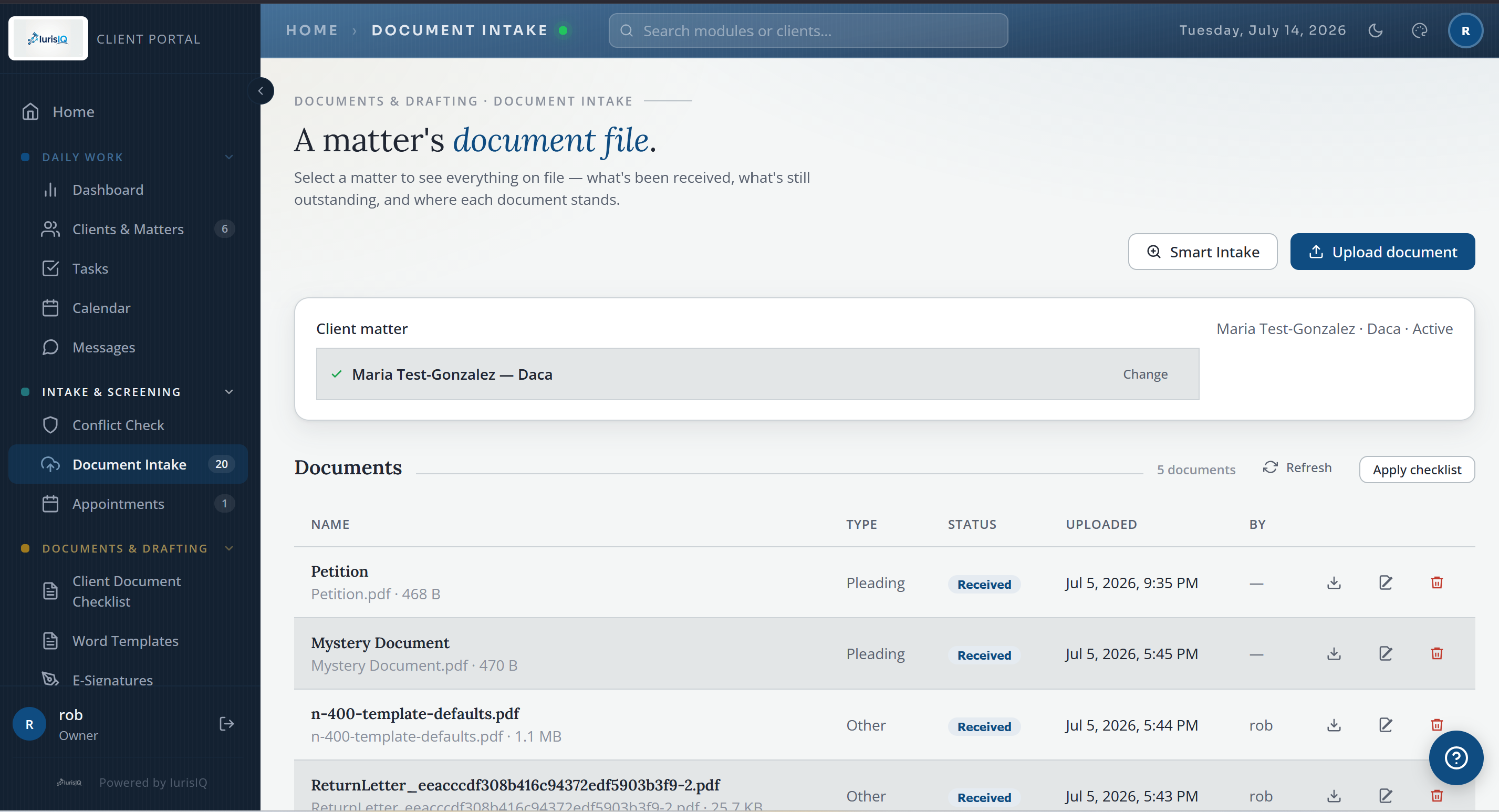Screen dimensions: 1499x812
Task: Open the theme palette icon
Action: [1419, 30]
